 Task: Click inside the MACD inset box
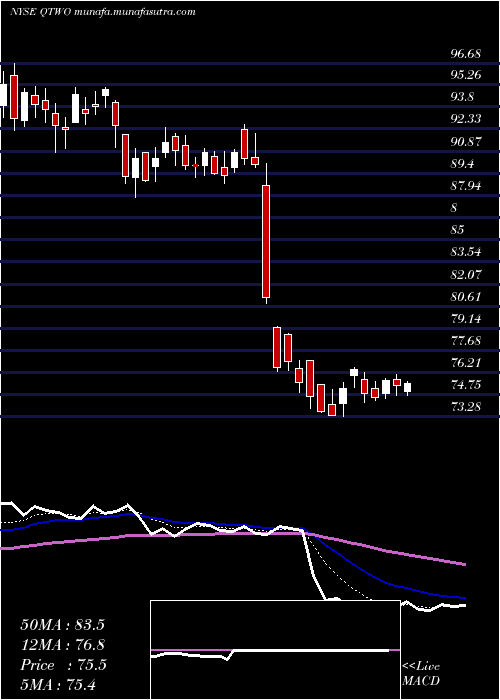click(275, 650)
